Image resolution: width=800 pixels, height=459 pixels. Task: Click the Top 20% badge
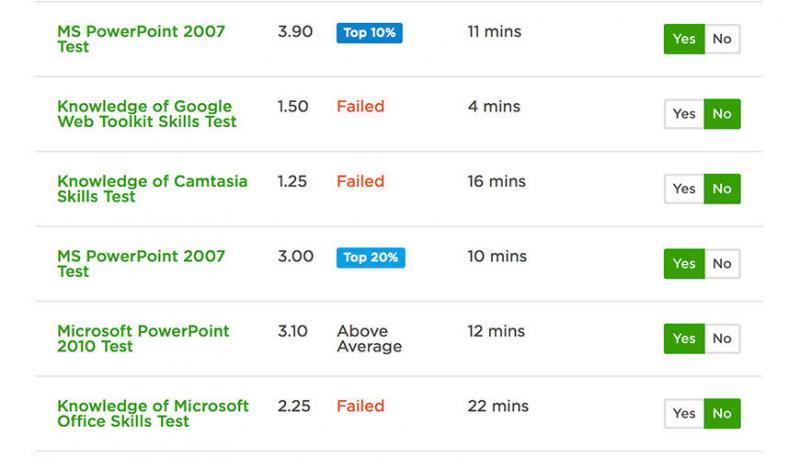click(x=370, y=258)
